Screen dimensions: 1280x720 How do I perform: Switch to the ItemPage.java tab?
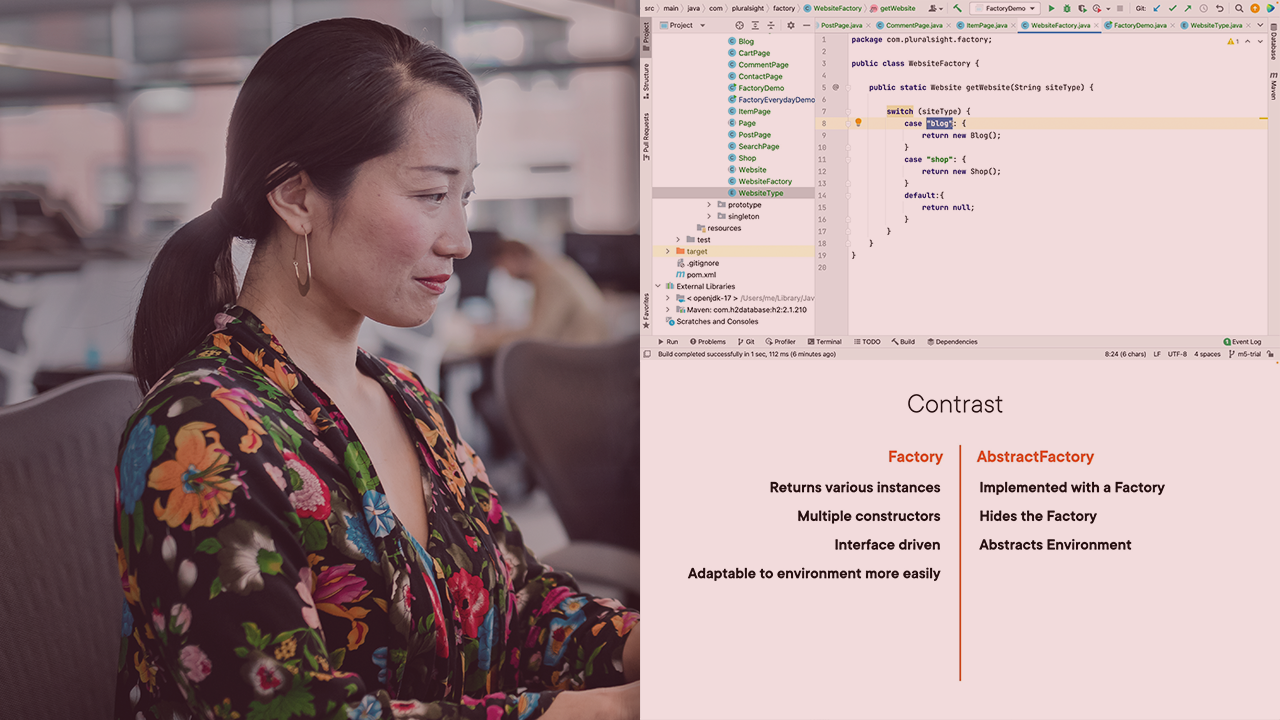(986, 25)
